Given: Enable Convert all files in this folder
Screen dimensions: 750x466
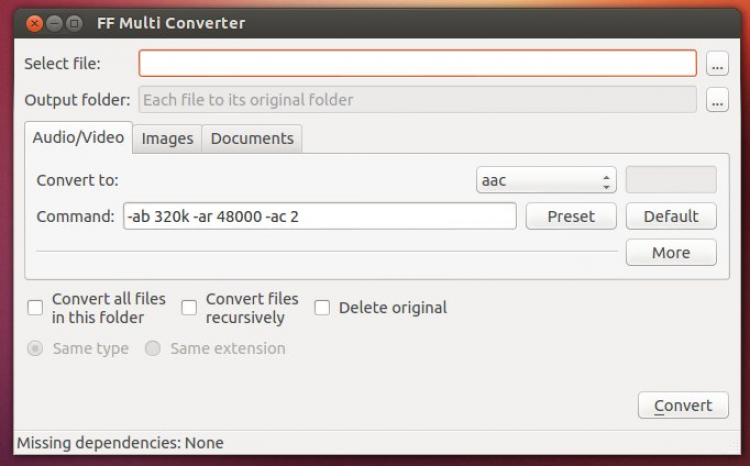Looking at the screenshot, I should tap(36, 308).
